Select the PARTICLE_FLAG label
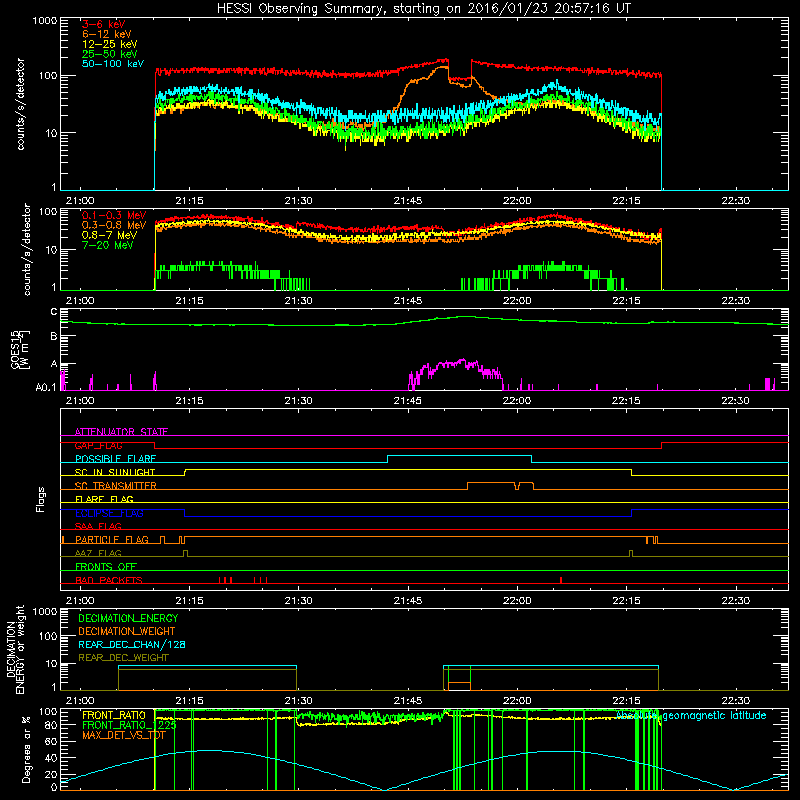The image size is (800, 800). (x=112, y=539)
